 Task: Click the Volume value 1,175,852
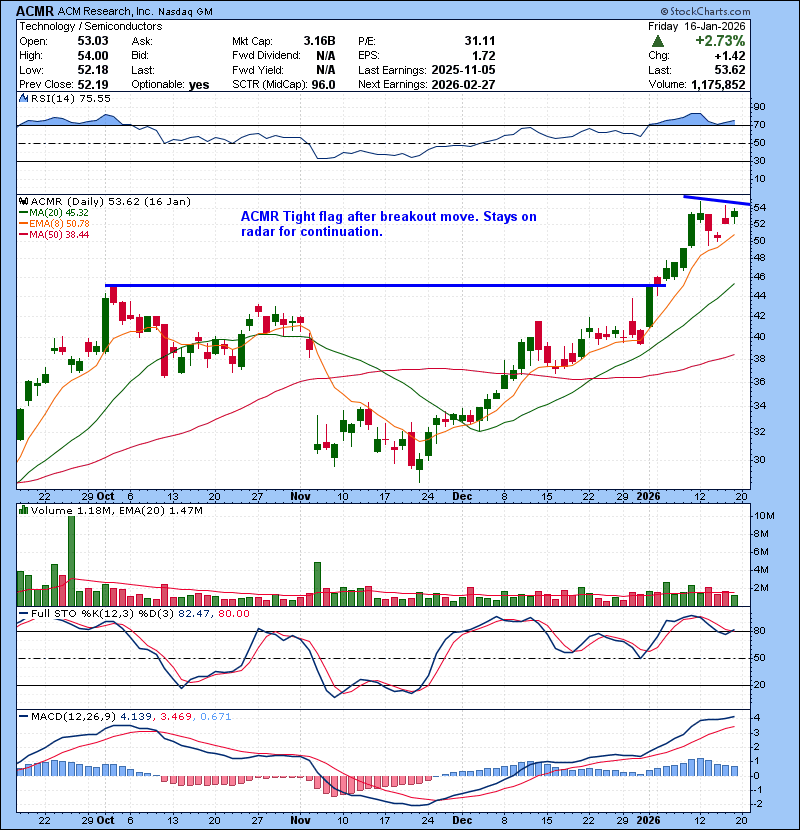718,85
